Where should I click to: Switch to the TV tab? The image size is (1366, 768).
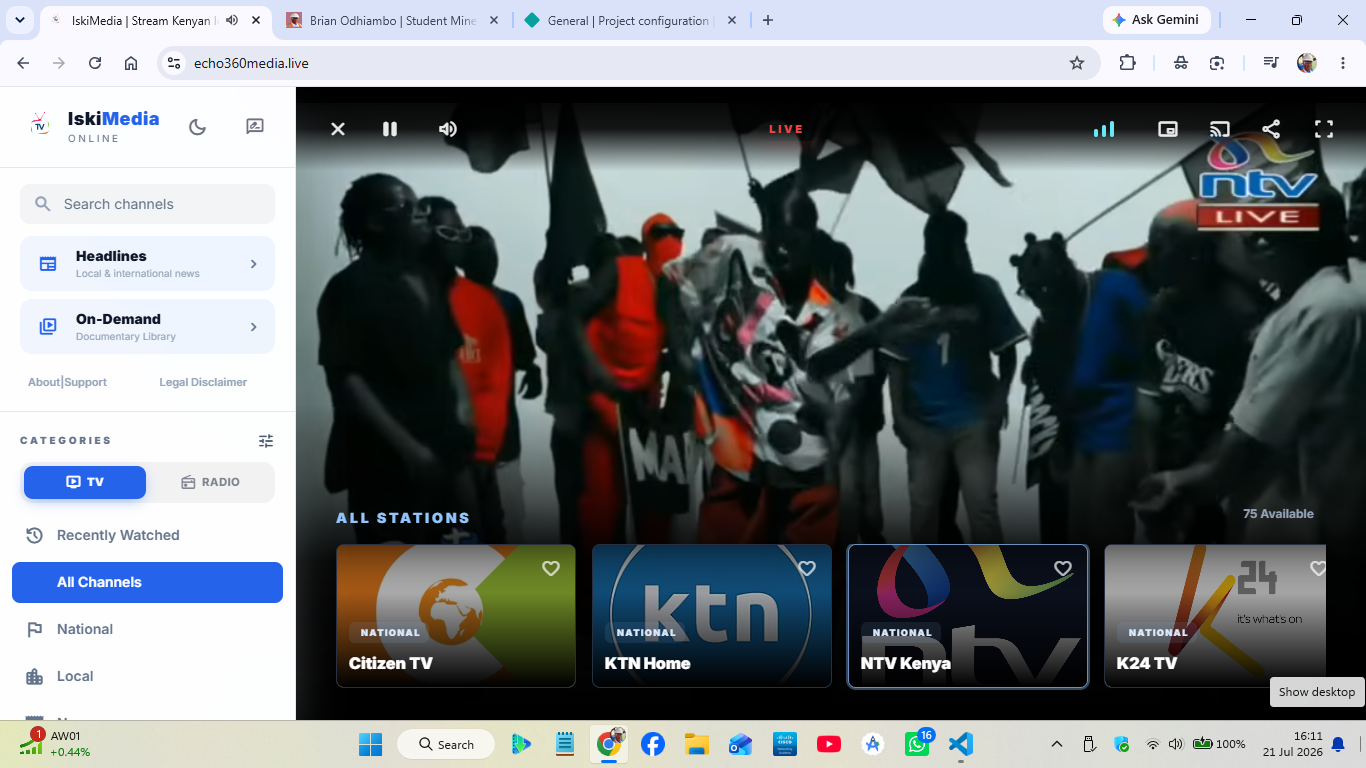(85, 482)
